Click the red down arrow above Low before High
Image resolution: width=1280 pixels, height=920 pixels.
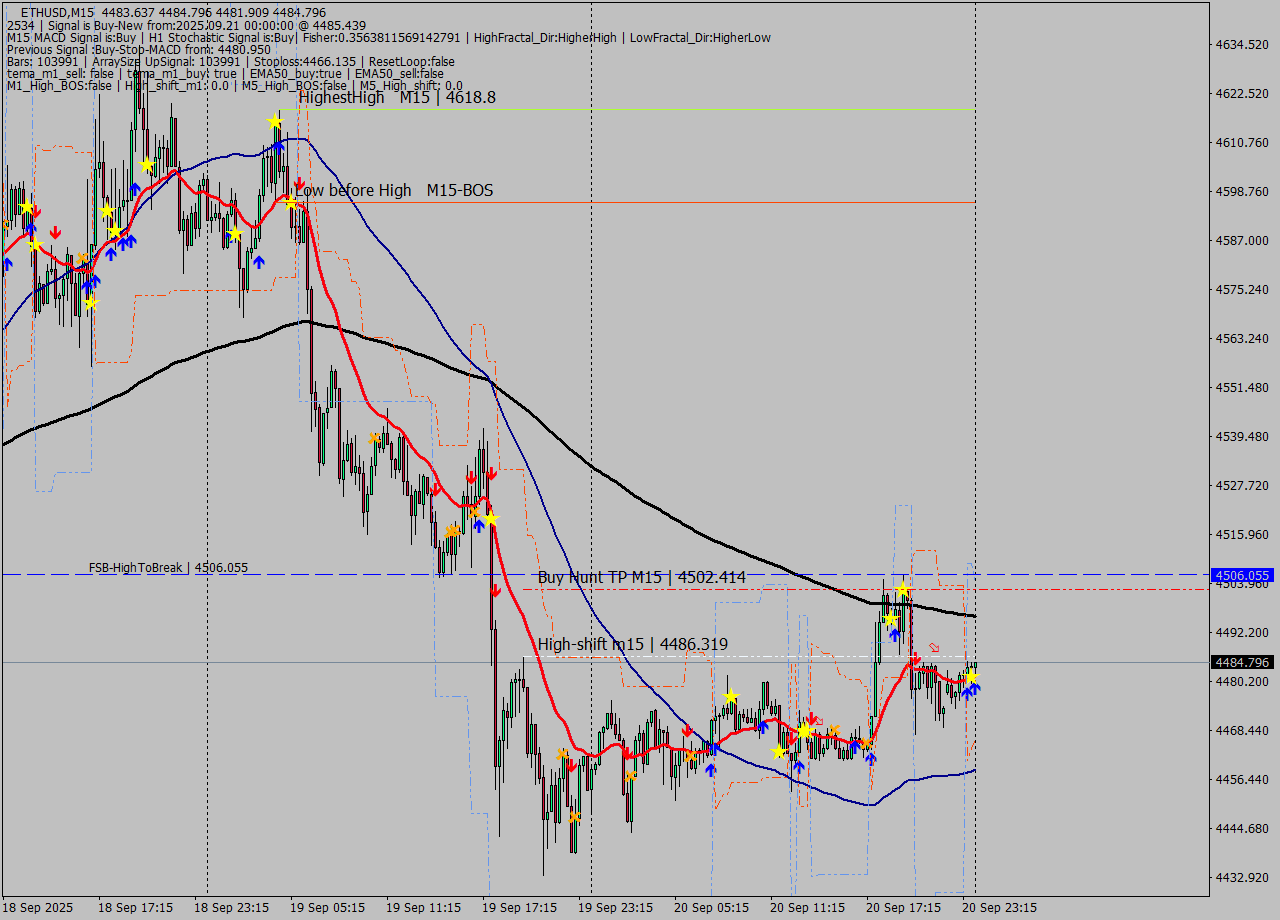tap(299, 184)
